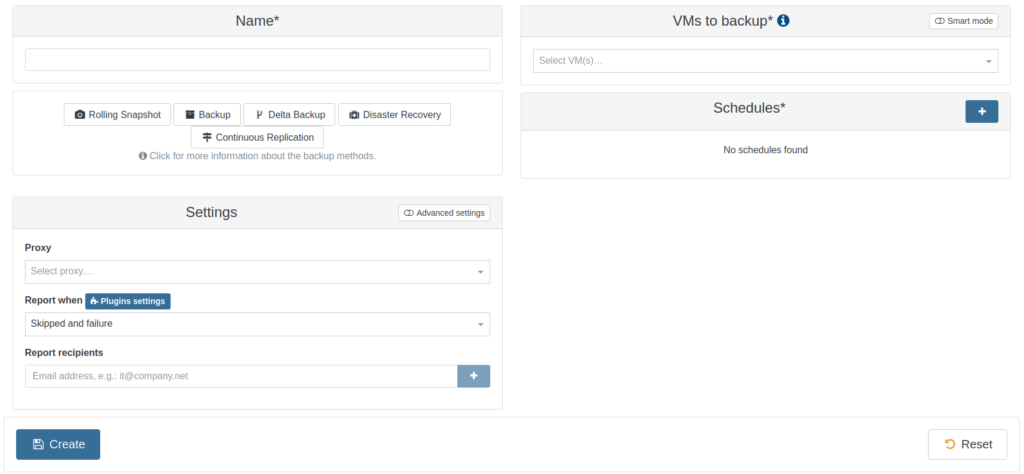Expand the Select proxy dropdown
Screen dimensions: 1024x474
(257, 272)
